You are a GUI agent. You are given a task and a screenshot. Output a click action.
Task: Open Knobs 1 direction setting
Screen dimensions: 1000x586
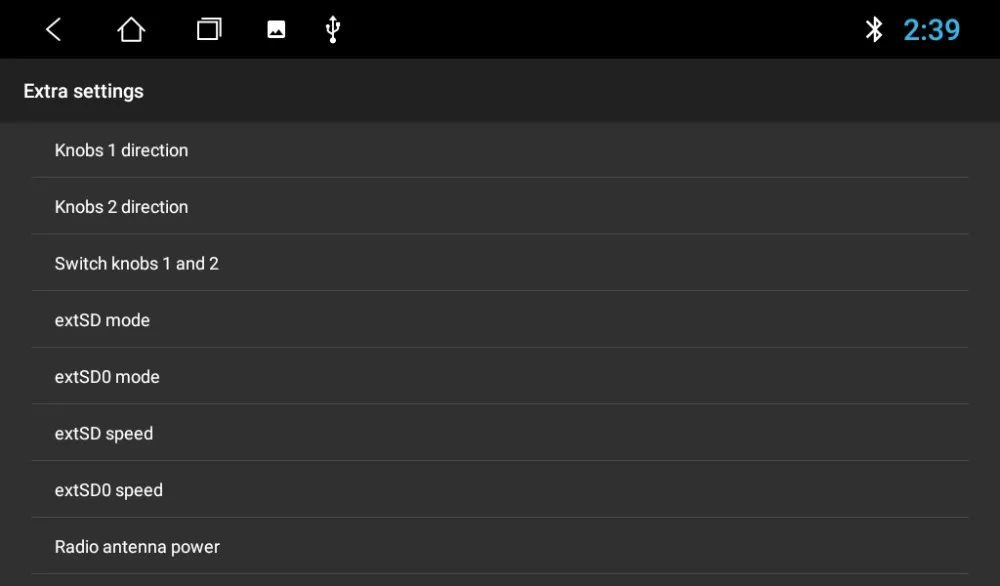[500, 150]
